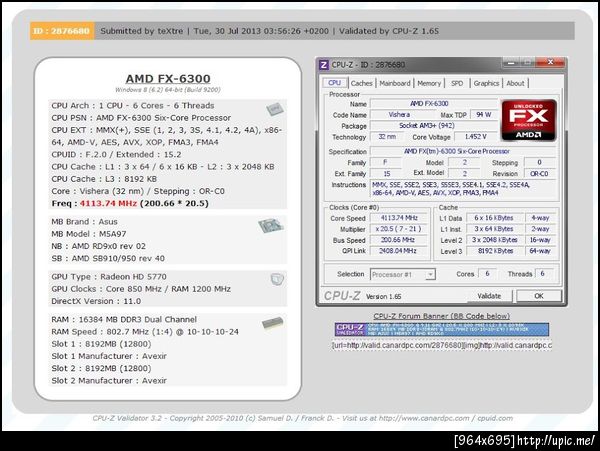This screenshot has width=600, height=451.
Task: Click the CPU-Z forum banner image
Action: (442, 329)
